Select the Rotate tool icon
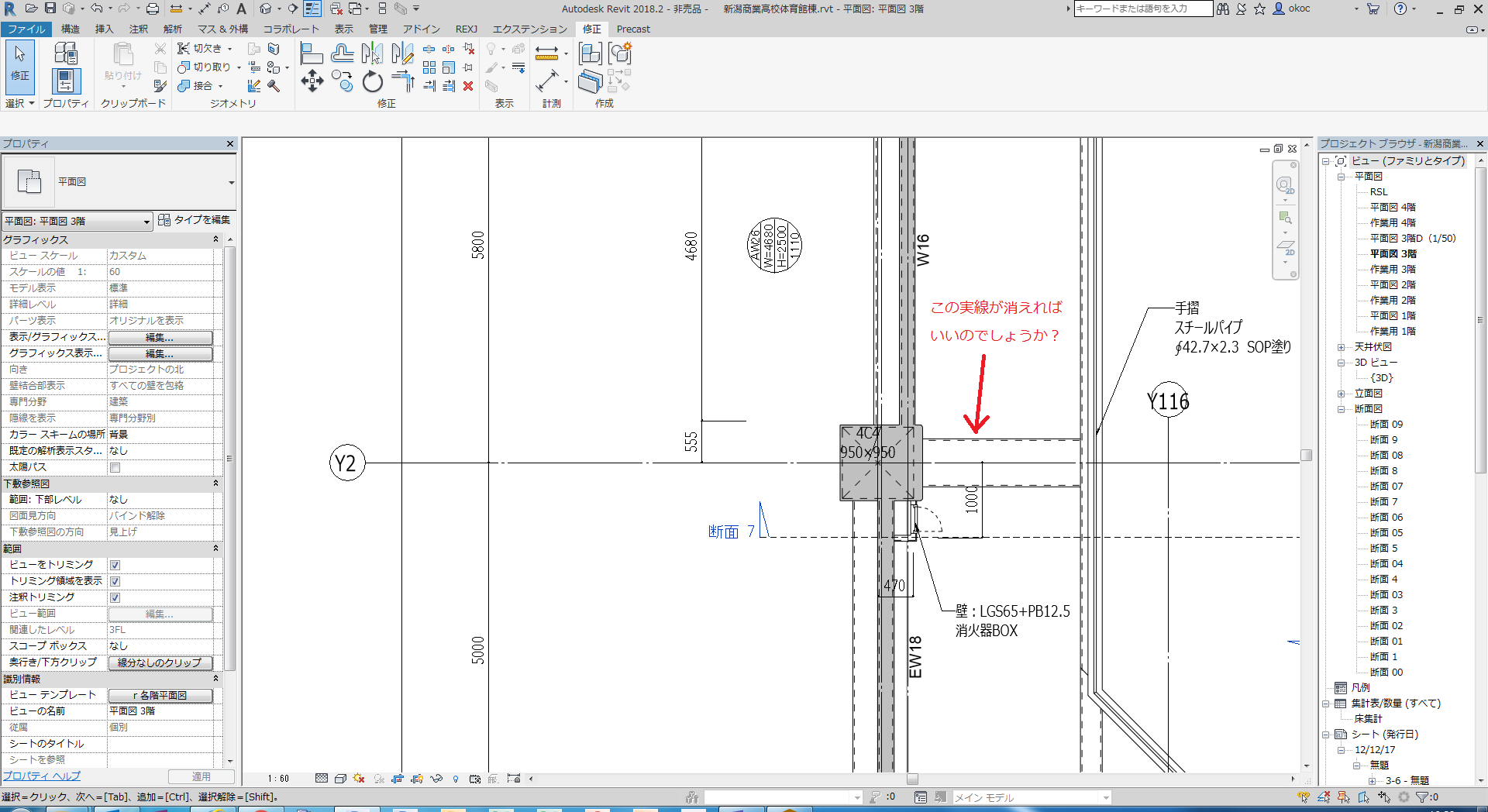Viewport: 1488px width, 812px height. (373, 81)
